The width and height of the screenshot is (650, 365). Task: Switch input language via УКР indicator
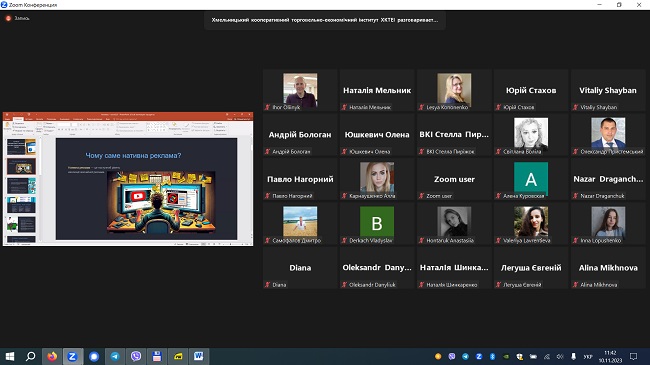588,357
